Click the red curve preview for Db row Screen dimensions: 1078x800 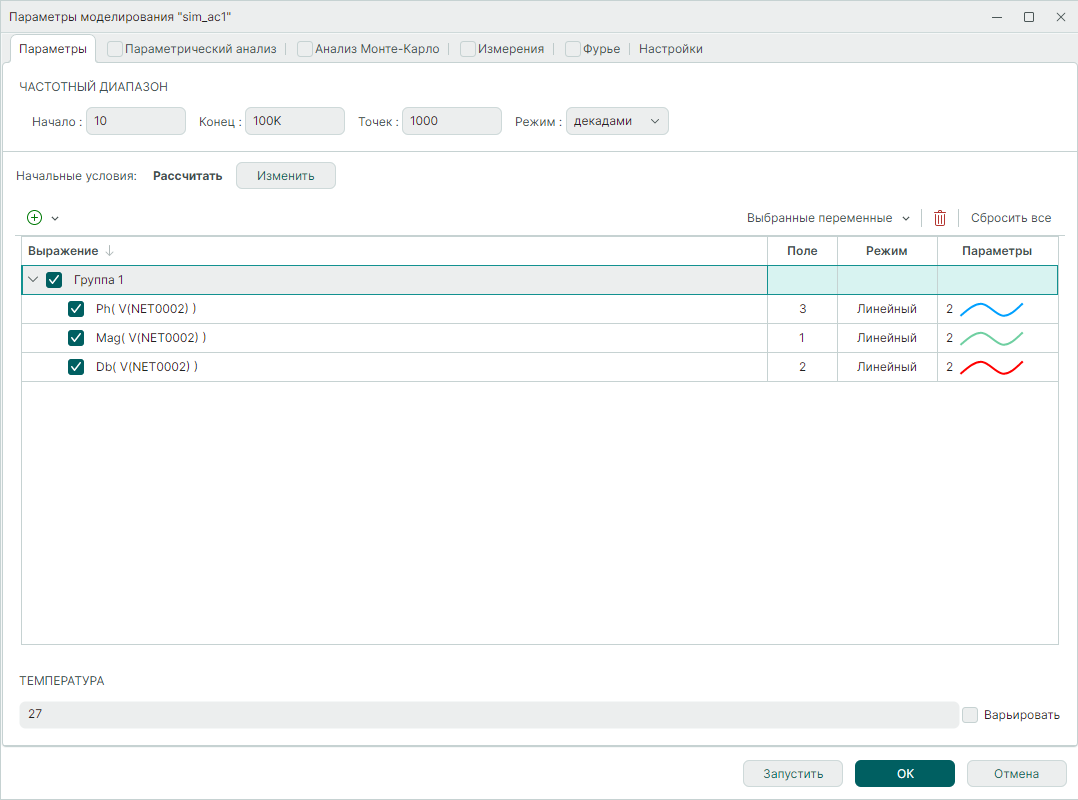click(x=991, y=367)
